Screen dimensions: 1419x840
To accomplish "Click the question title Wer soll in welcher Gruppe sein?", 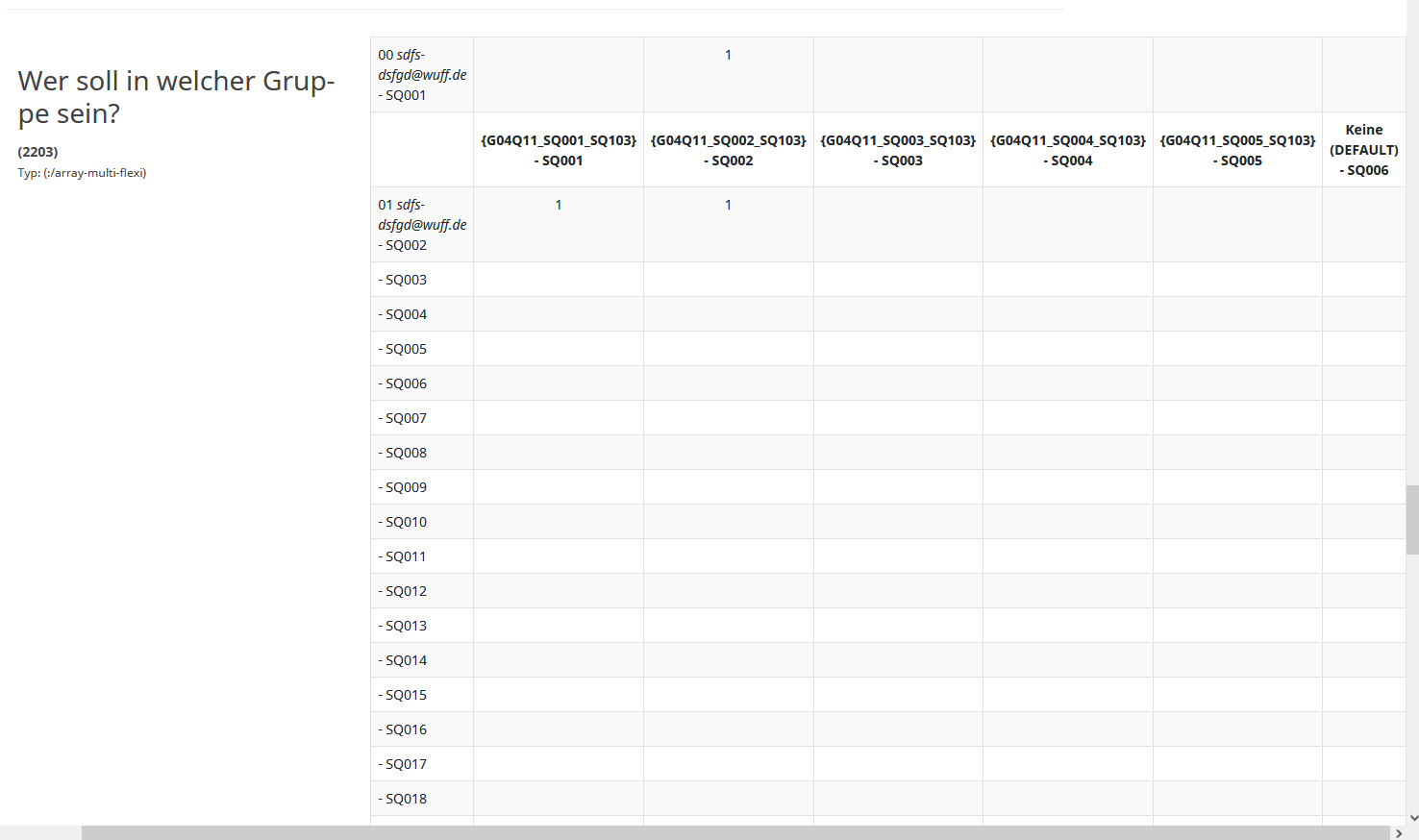I will (176, 97).
